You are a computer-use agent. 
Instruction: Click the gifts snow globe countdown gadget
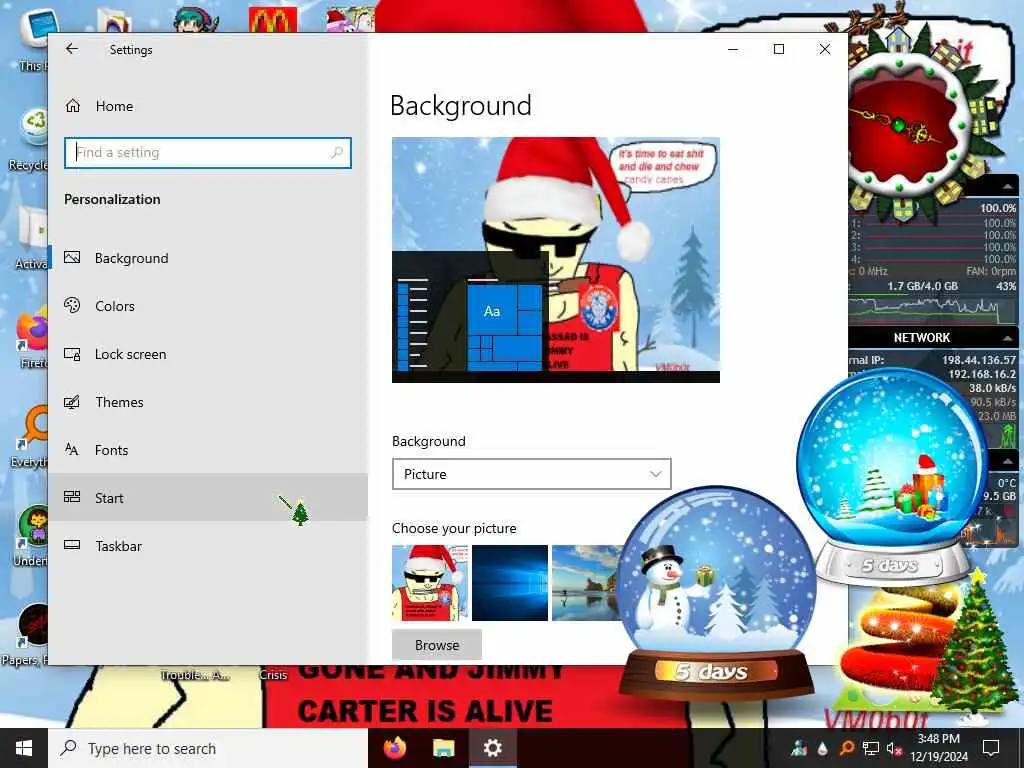[x=892, y=475]
